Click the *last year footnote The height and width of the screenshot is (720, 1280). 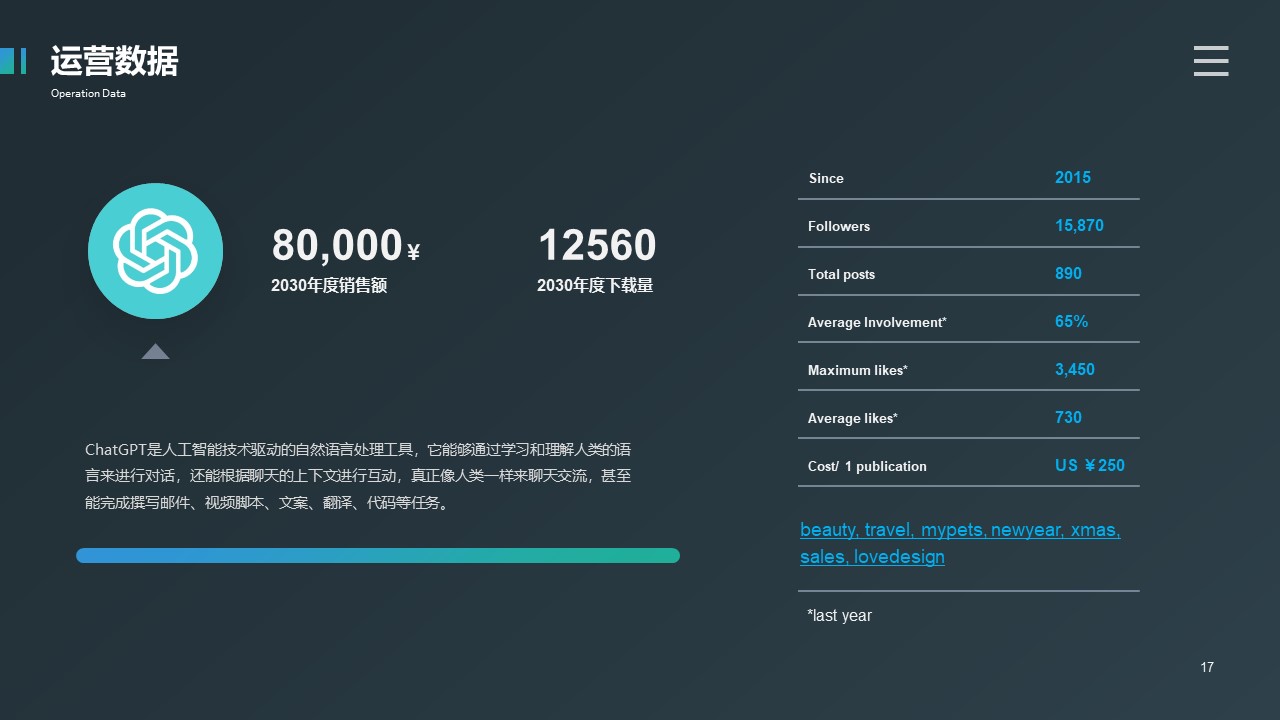(839, 616)
